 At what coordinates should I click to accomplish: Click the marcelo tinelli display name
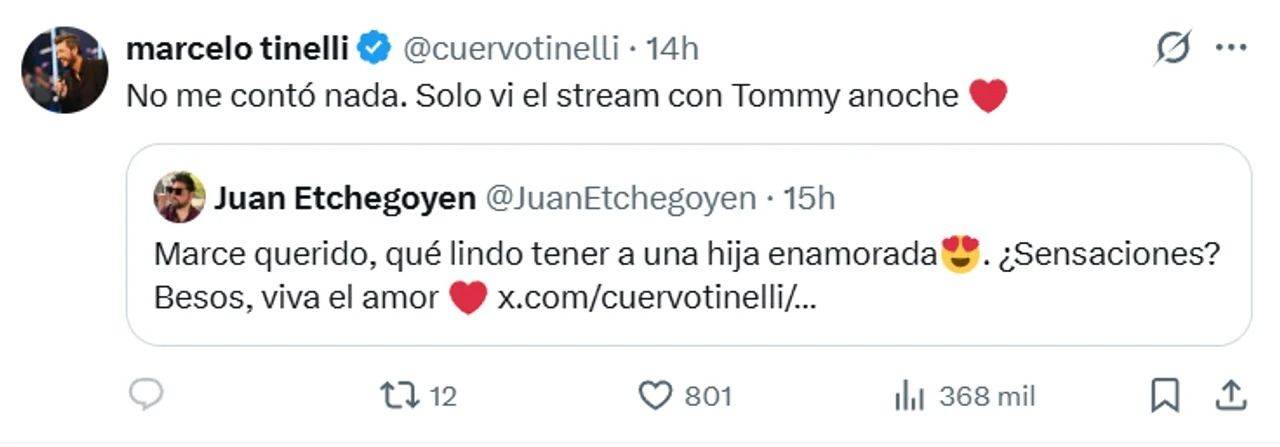[x=238, y=48]
